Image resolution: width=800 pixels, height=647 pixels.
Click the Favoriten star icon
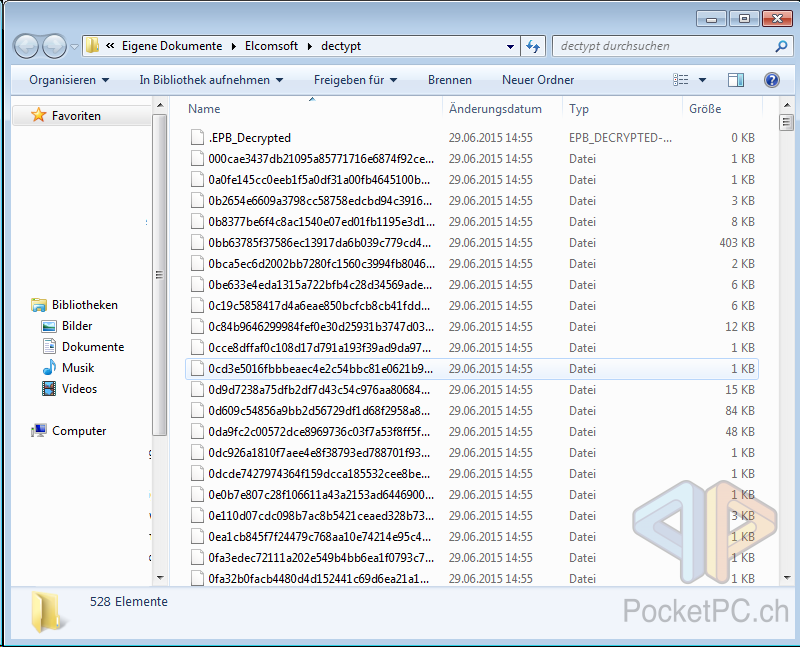pos(38,115)
